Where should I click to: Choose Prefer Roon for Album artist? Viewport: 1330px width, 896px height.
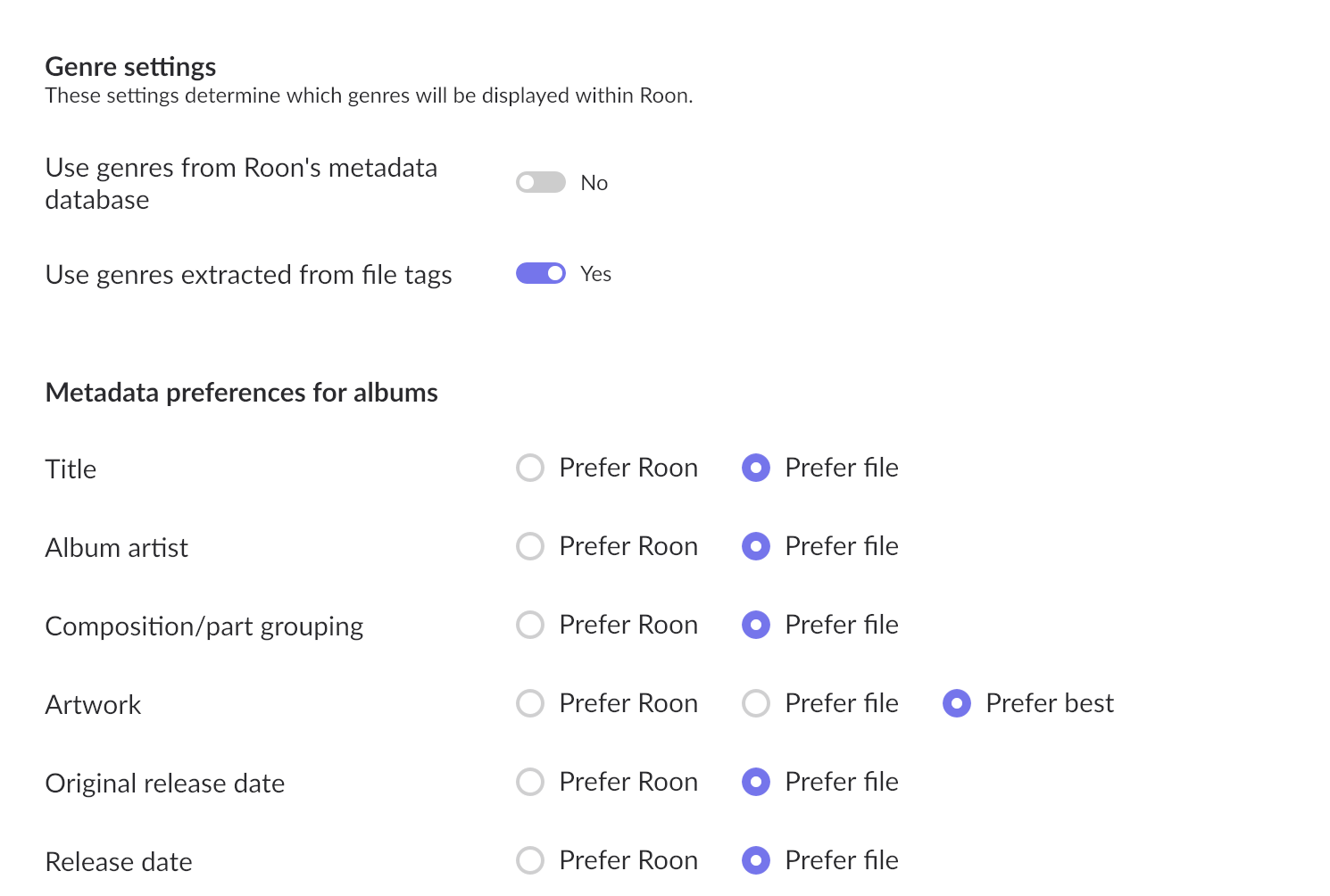(x=530, y=546)
